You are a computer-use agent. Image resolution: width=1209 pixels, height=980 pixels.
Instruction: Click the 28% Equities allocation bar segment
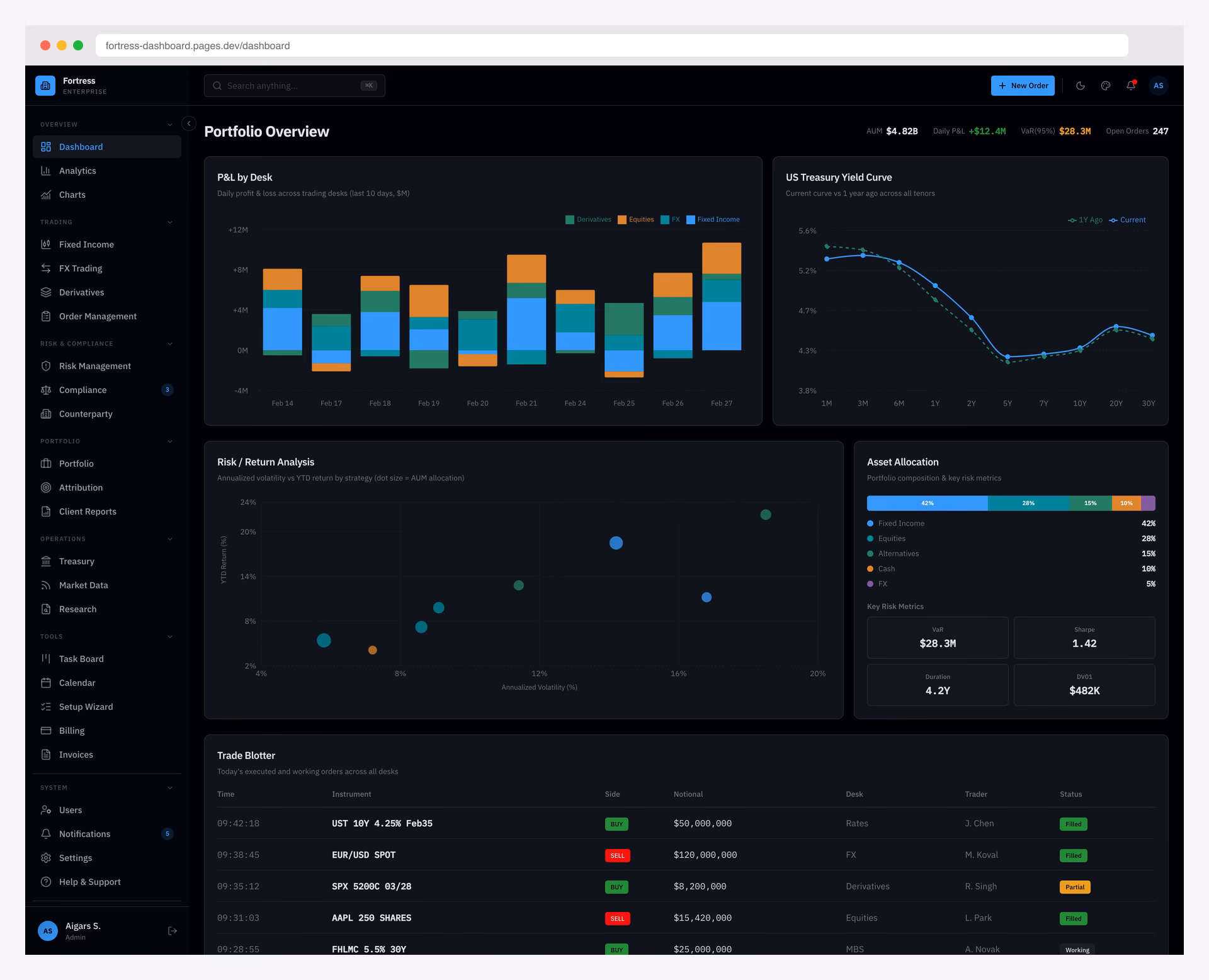coord(1028,503)
